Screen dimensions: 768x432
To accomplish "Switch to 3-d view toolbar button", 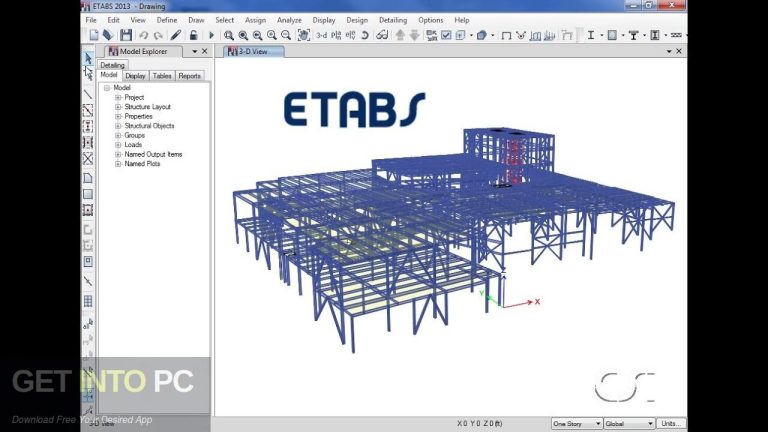I will (x=322, y=35).
